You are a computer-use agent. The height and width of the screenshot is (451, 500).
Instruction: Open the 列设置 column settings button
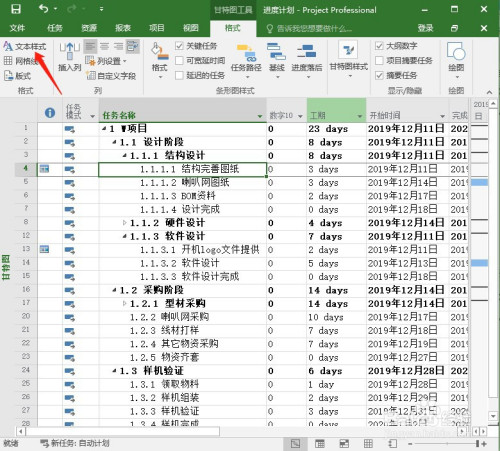coord(106,61)
